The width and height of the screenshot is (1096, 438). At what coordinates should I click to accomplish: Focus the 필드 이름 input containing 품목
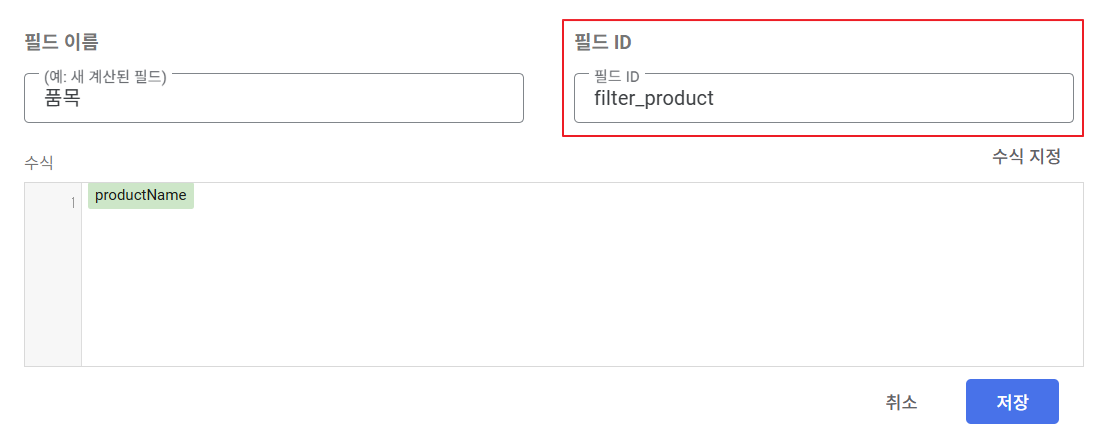[x=273, y=98]
